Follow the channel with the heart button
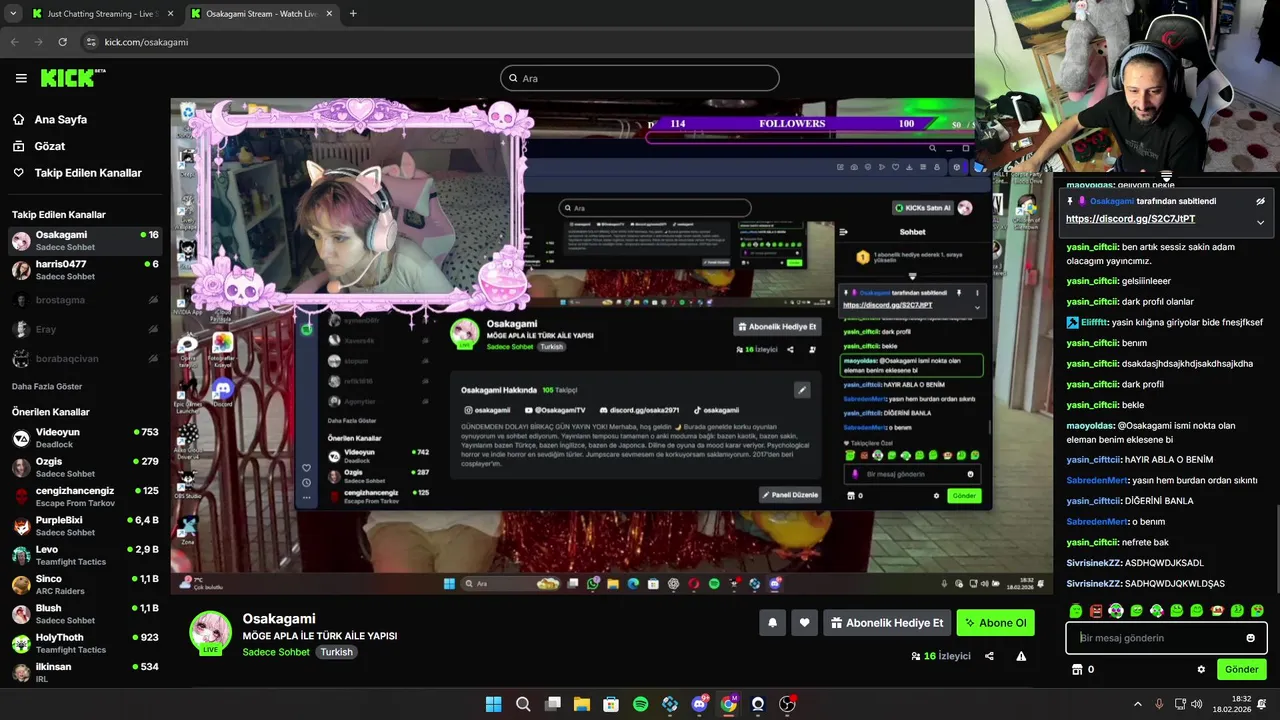The image size is (1280, 720). point(804,623)
